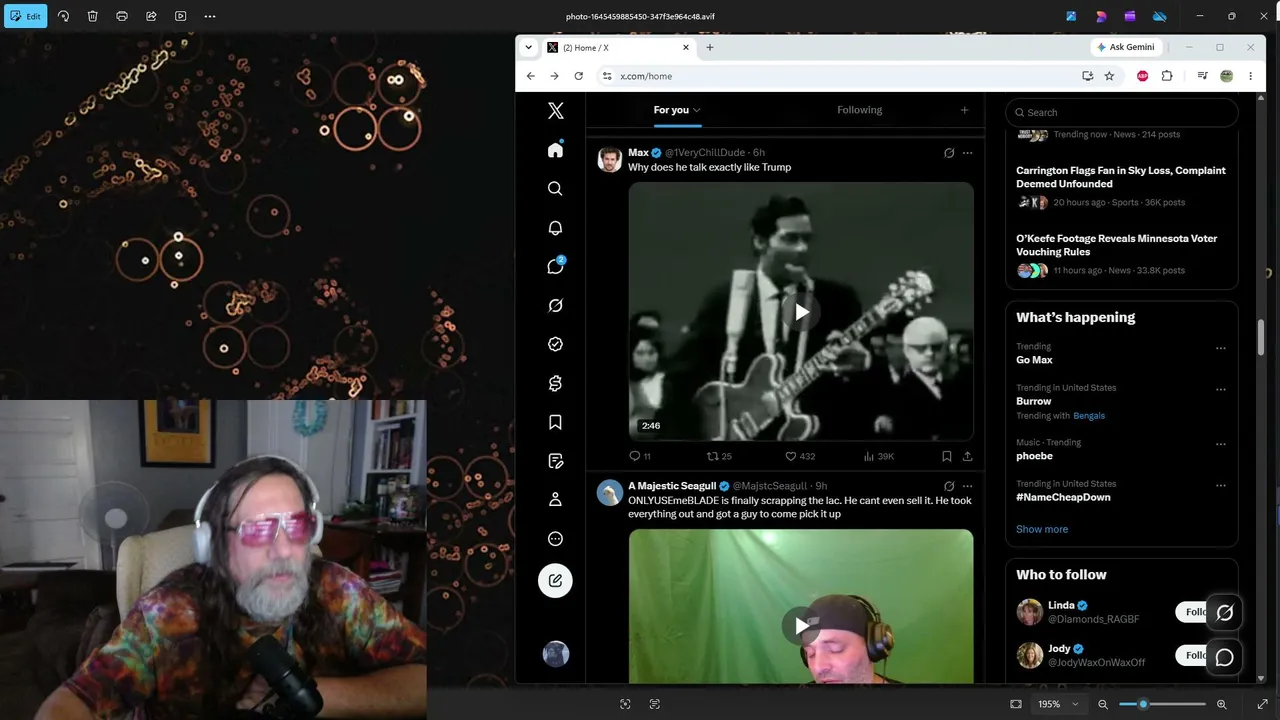Open More circle menu in X sidebar
Screen dimensions: 1280x720
556,539
